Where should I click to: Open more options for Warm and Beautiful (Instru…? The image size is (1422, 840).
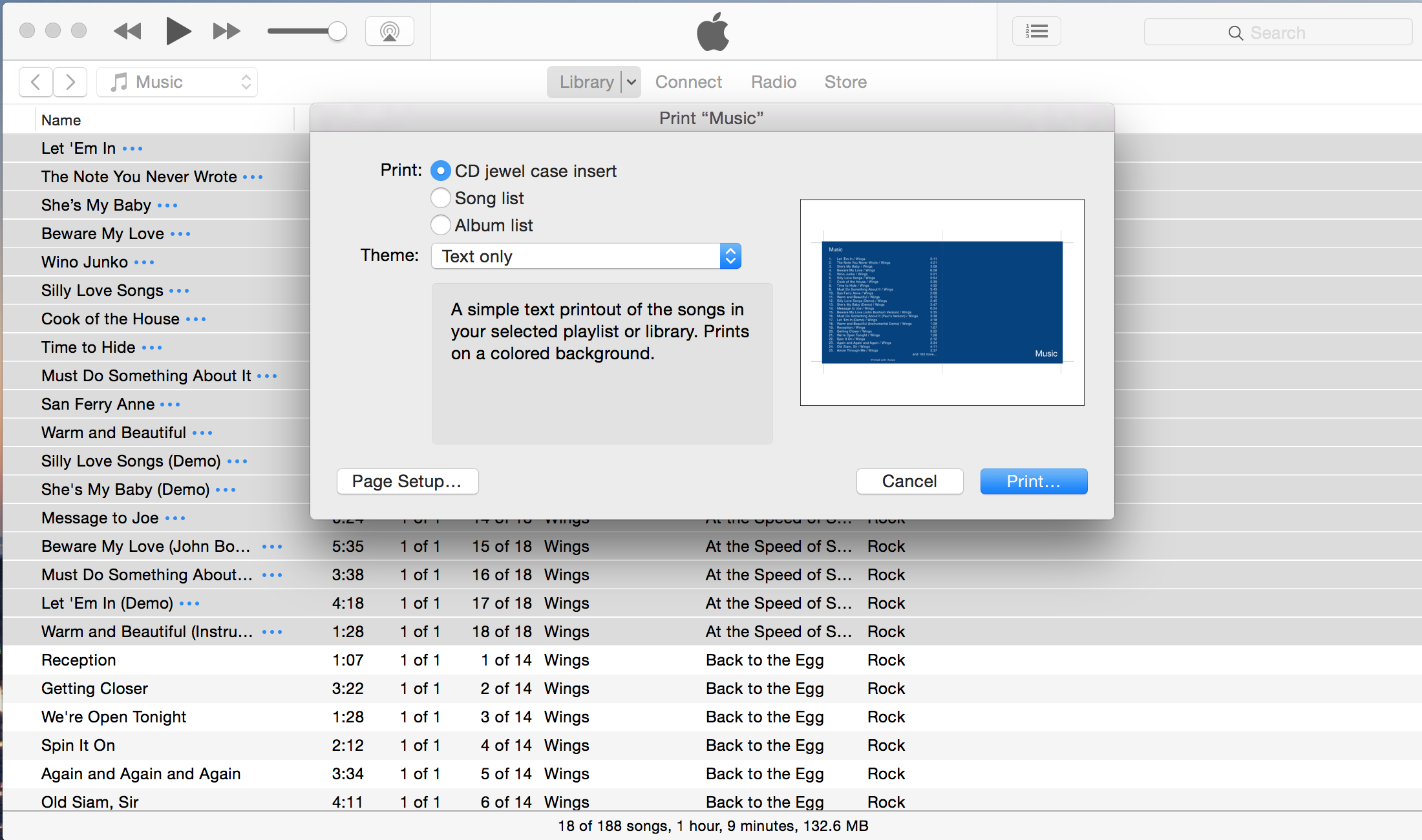pos(272,632)
